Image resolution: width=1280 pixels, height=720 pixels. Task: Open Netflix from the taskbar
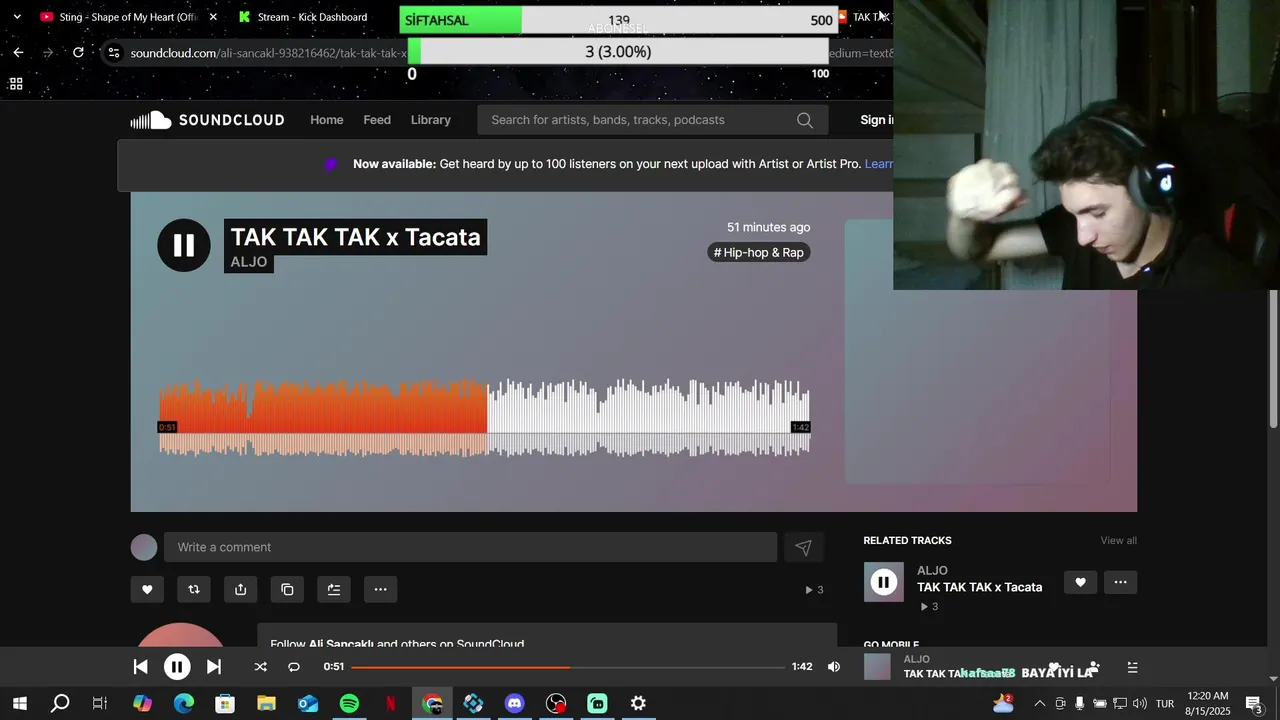[391, 704]
